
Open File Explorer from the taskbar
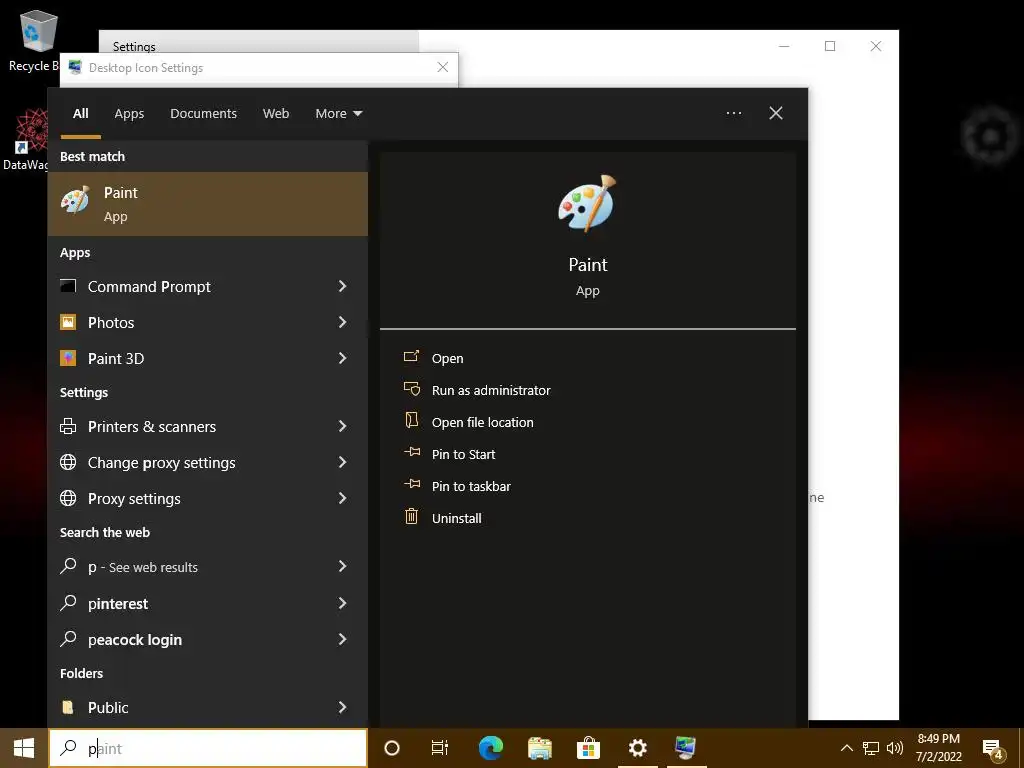click(x=539, y=748)
